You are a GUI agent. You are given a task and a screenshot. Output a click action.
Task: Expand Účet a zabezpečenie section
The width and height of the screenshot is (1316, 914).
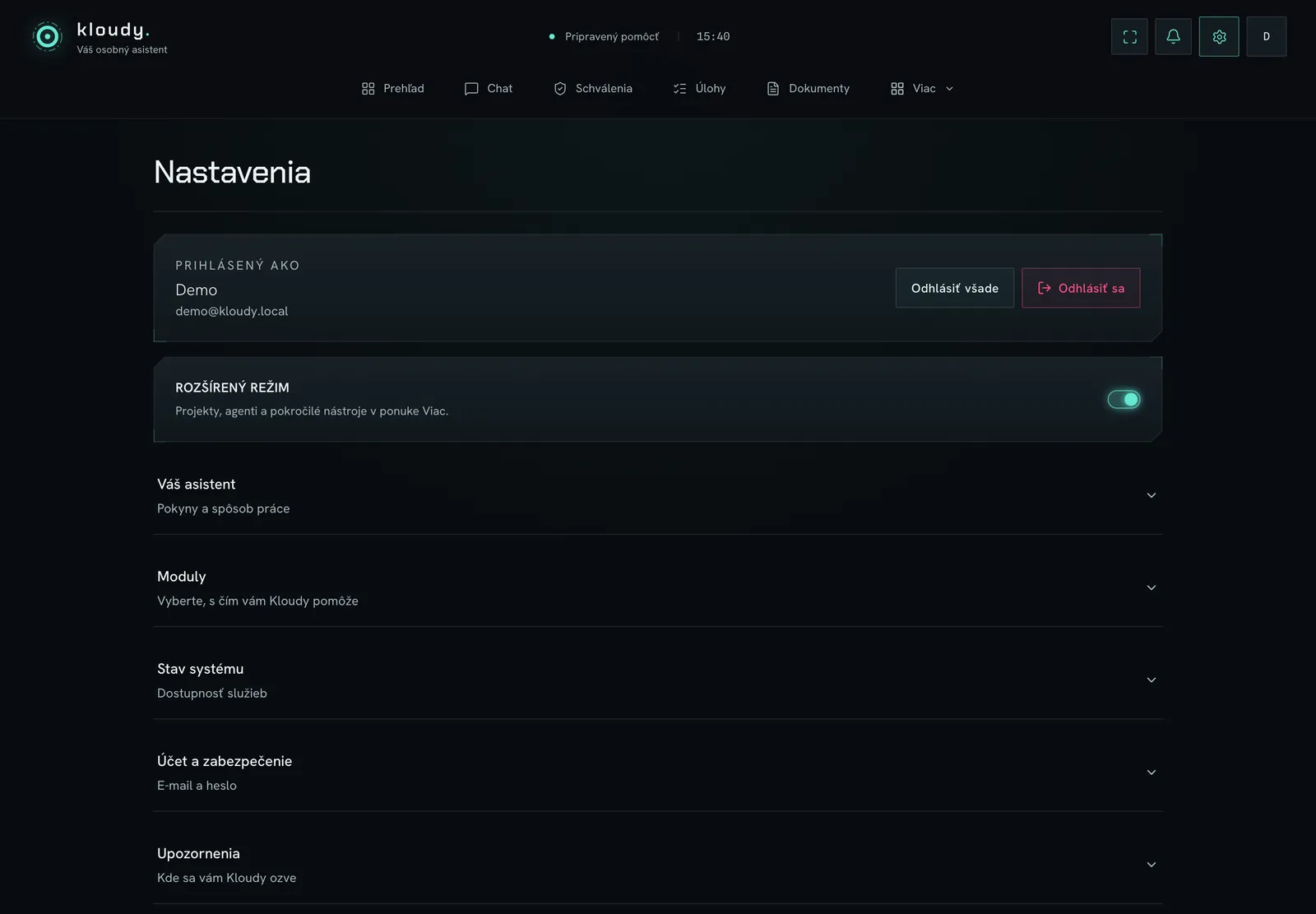(658, 772)
